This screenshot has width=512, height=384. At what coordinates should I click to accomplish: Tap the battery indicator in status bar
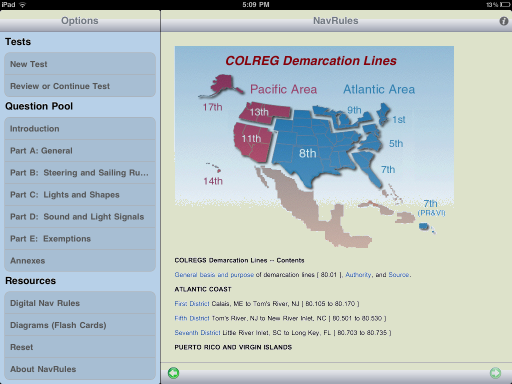coord(504,5)
